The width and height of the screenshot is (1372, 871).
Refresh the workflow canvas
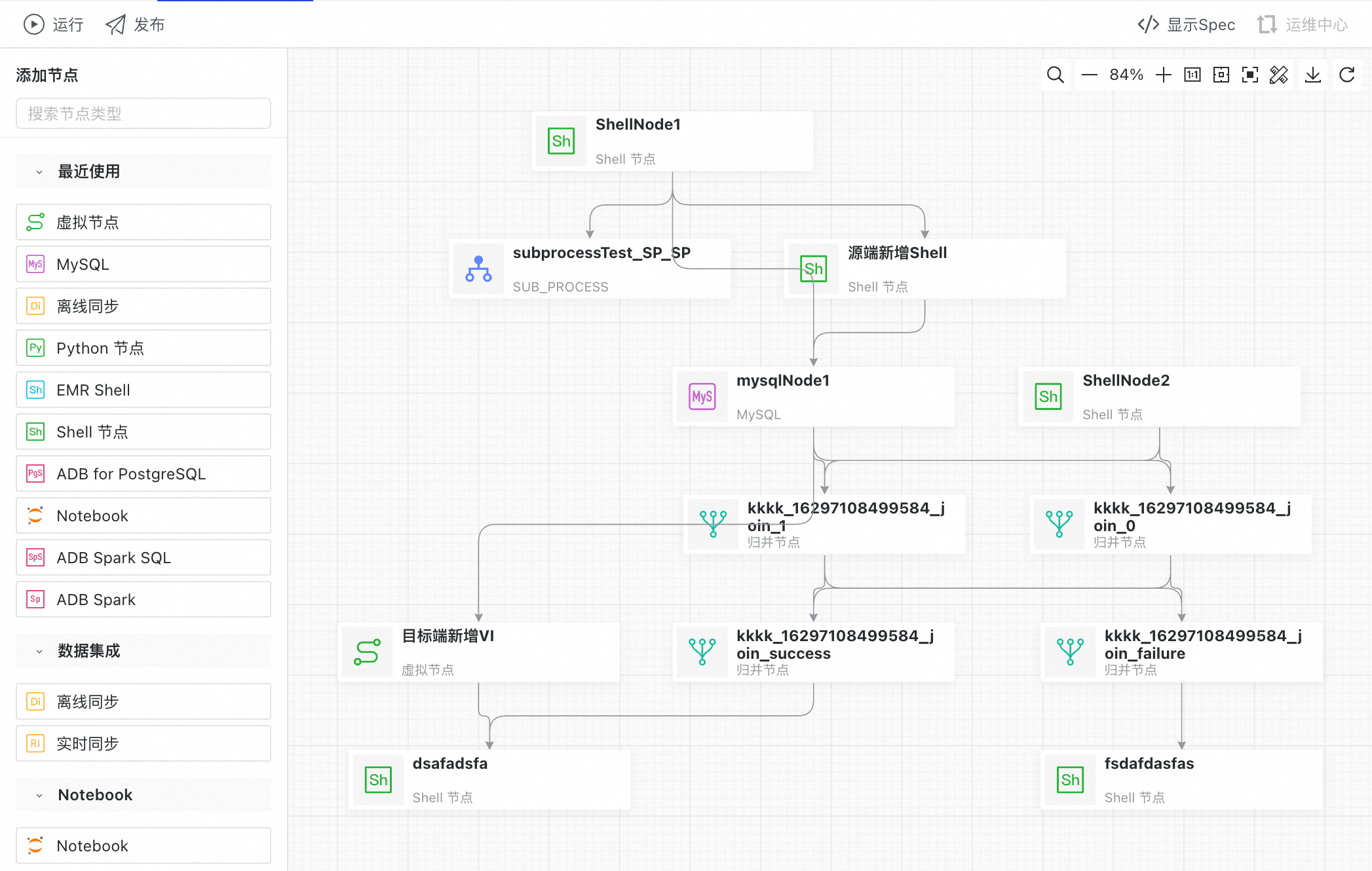click(1346, 75)
